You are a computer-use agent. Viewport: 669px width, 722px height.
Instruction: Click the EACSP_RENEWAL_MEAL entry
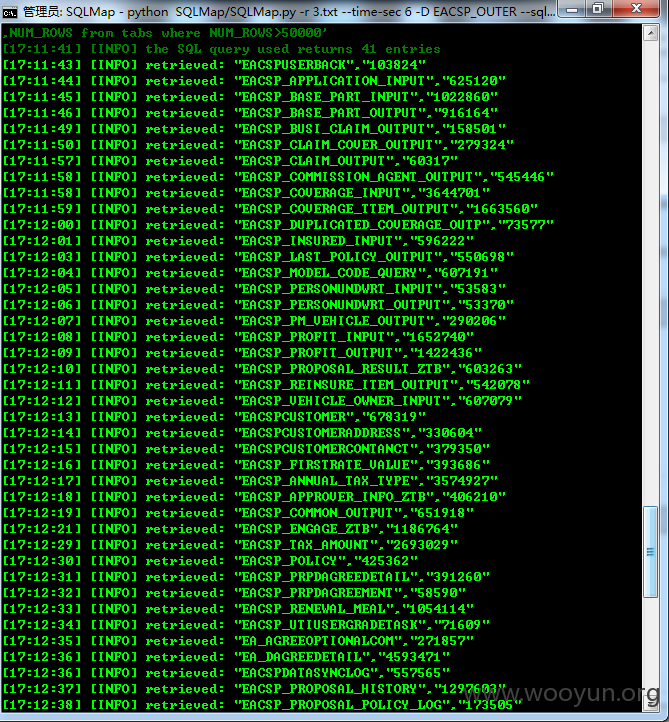click(238, 609)
